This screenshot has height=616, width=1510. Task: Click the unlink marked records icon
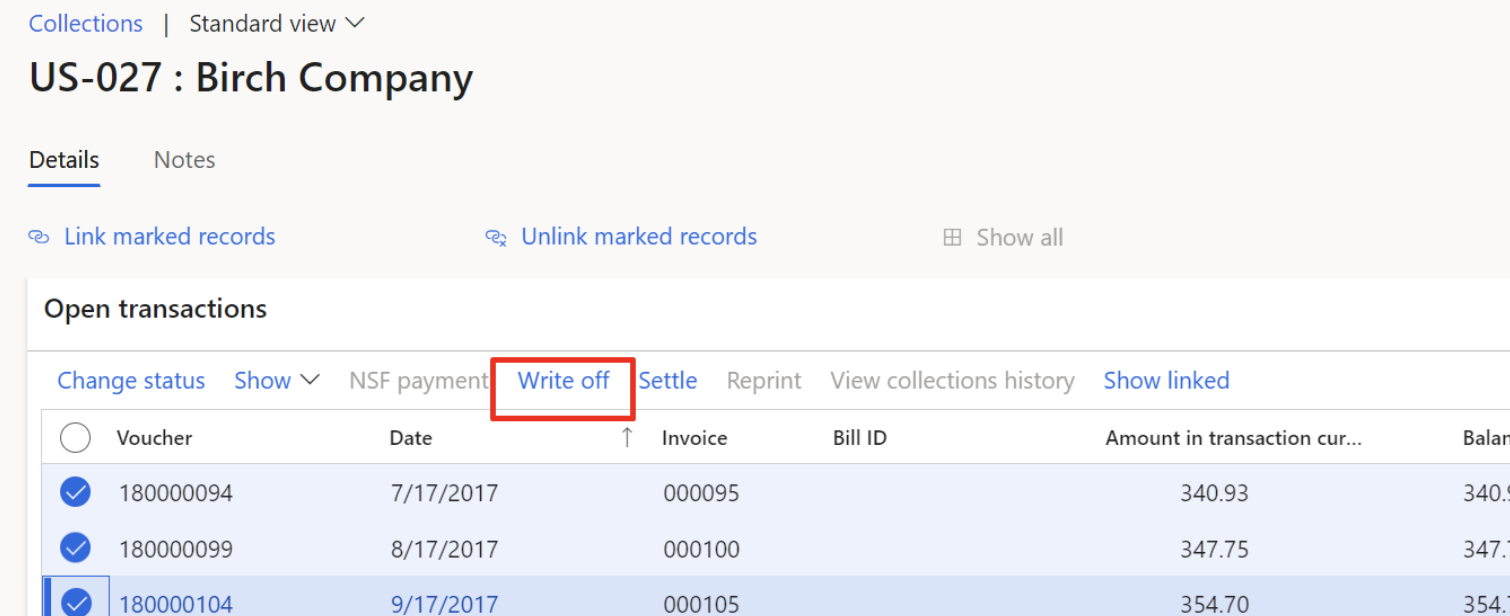point(496,237)
